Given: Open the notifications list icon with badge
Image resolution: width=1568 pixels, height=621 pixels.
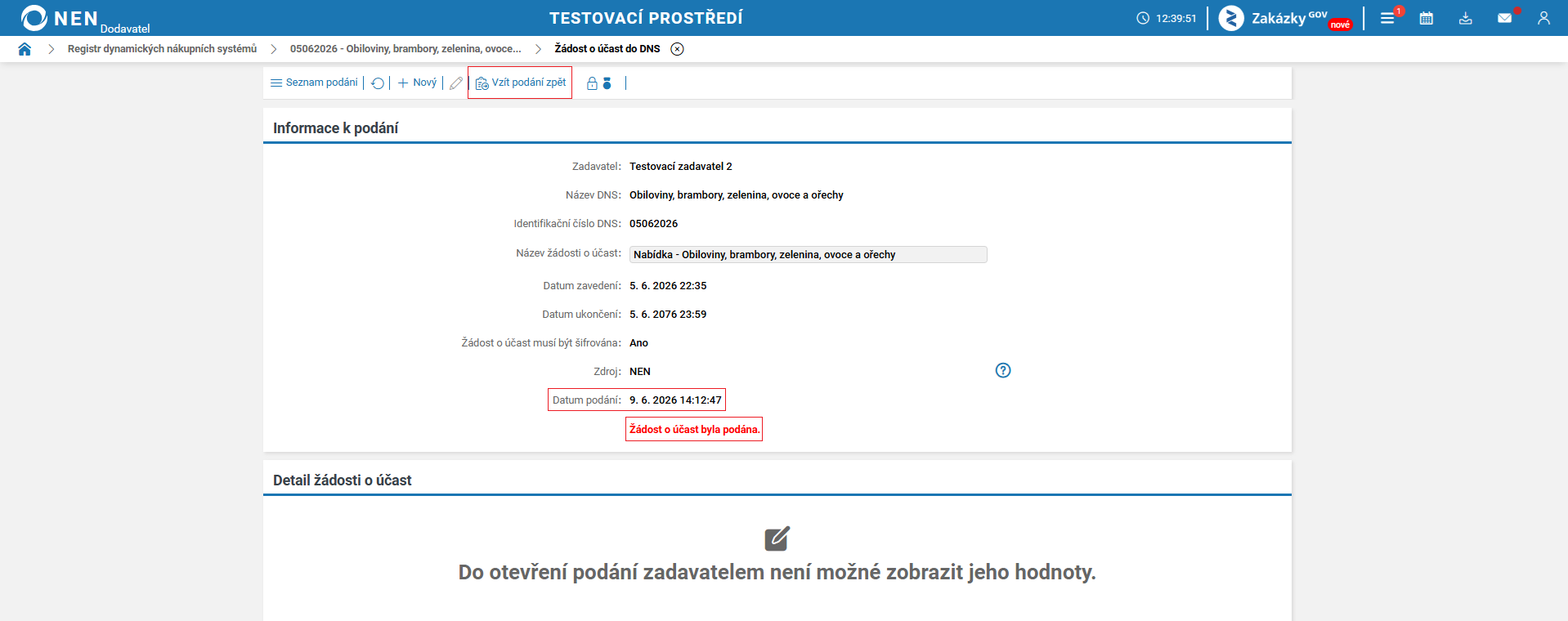Looking at the screenshot, I should click(1388, 18).
